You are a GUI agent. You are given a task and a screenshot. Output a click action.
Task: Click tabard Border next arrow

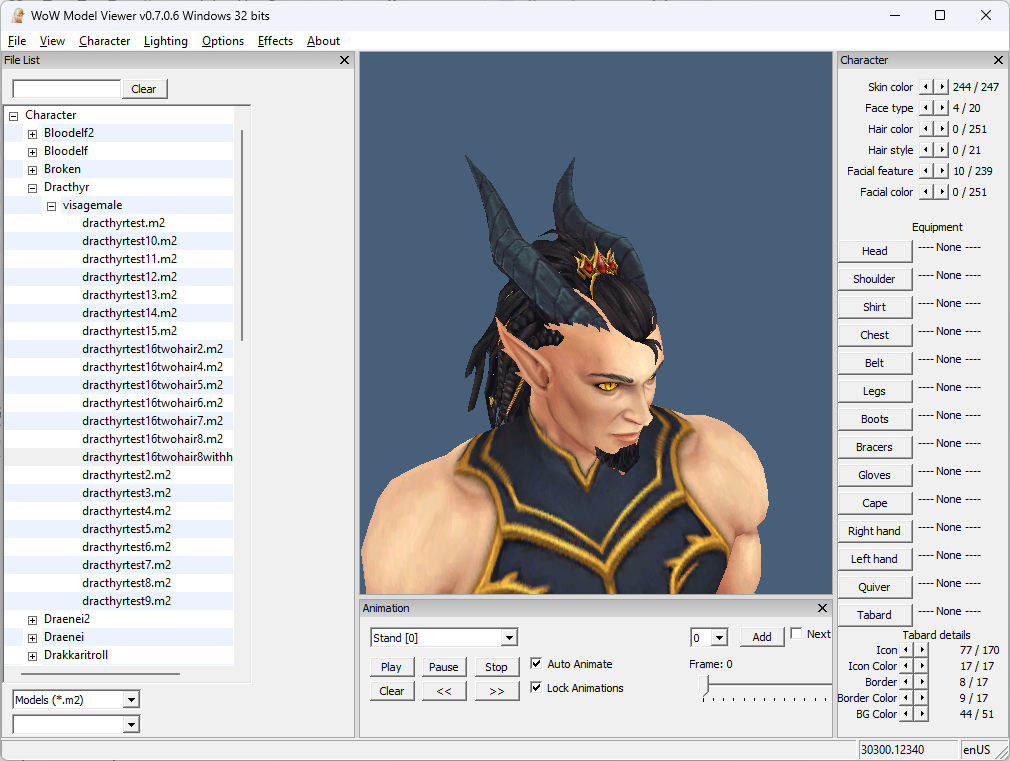pyautogui.click(x=922, y=682)
